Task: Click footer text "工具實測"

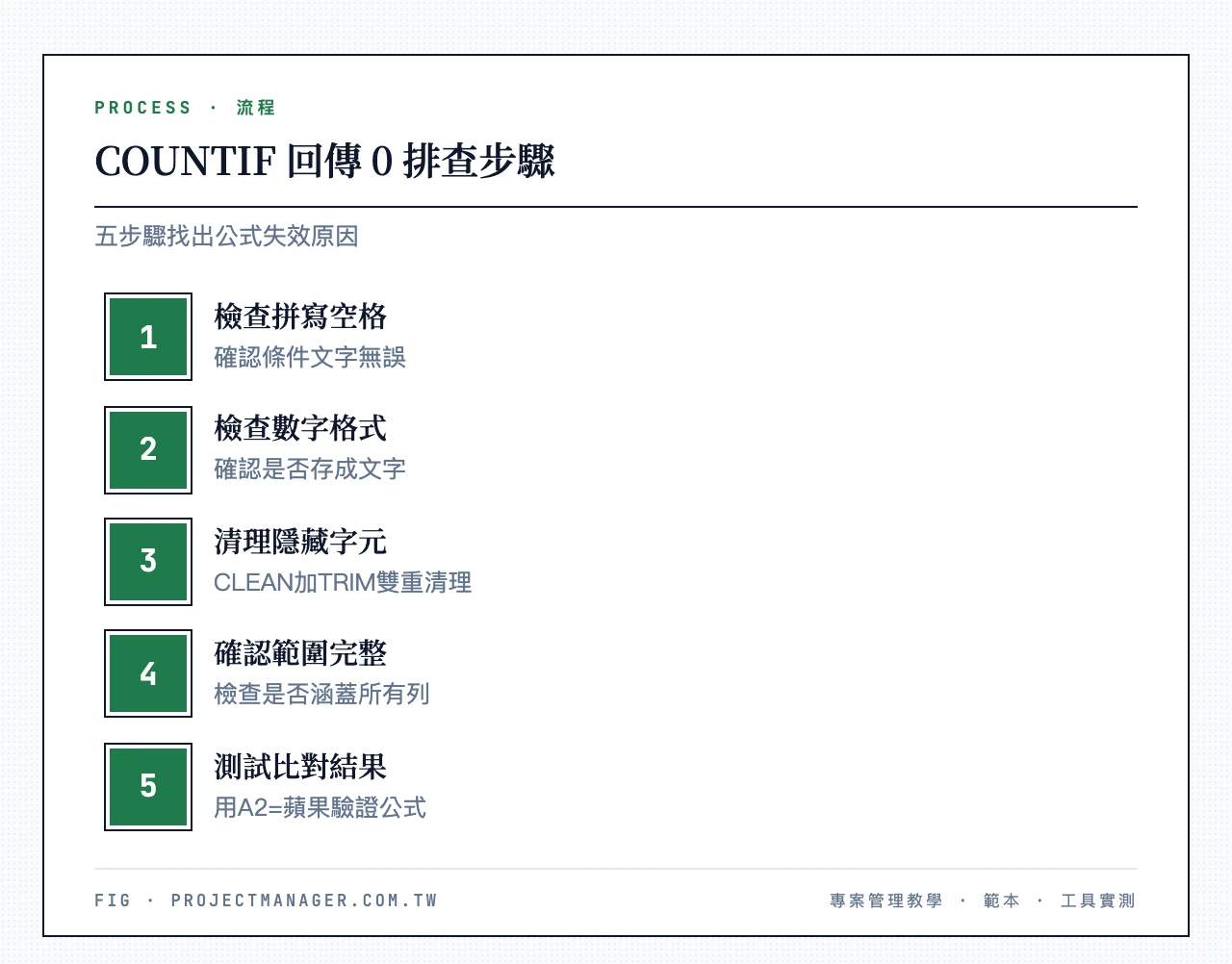Action: [1098, 901]
